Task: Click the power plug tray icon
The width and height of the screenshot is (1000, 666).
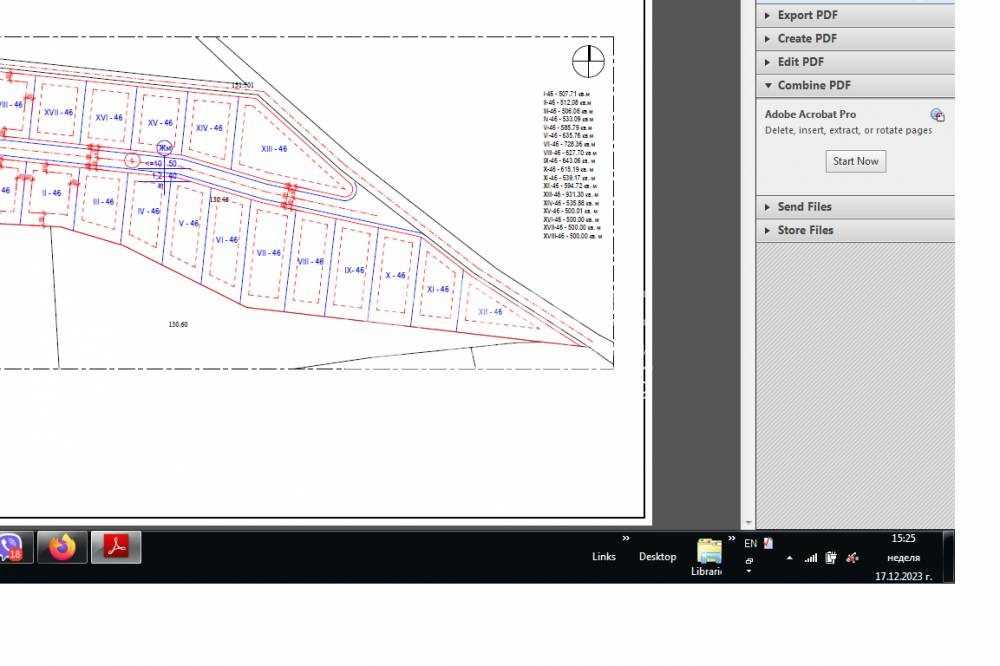Action: [x=831, y=558]
